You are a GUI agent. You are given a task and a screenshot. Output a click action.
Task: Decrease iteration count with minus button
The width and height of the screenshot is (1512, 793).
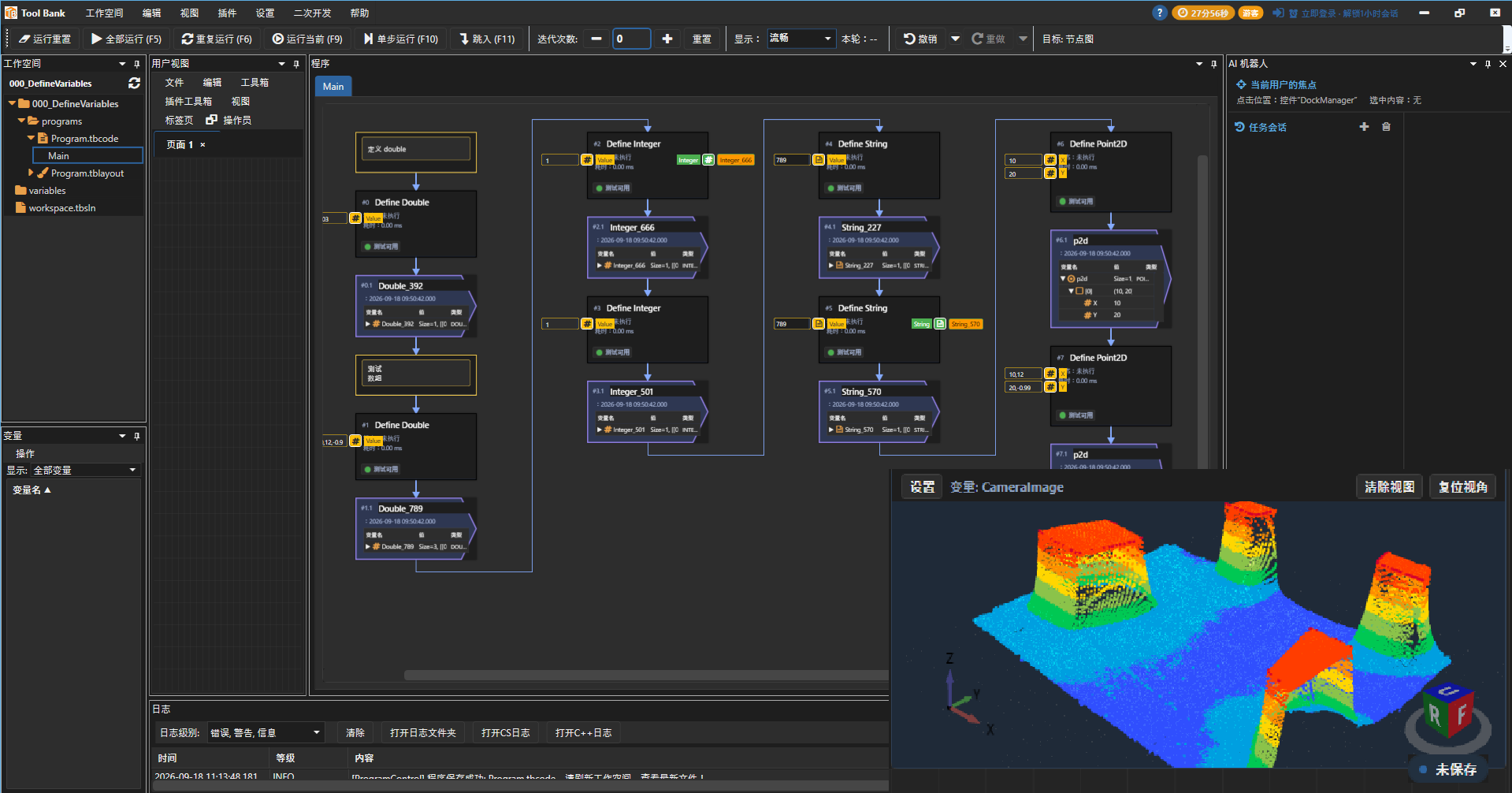point(596,39)
